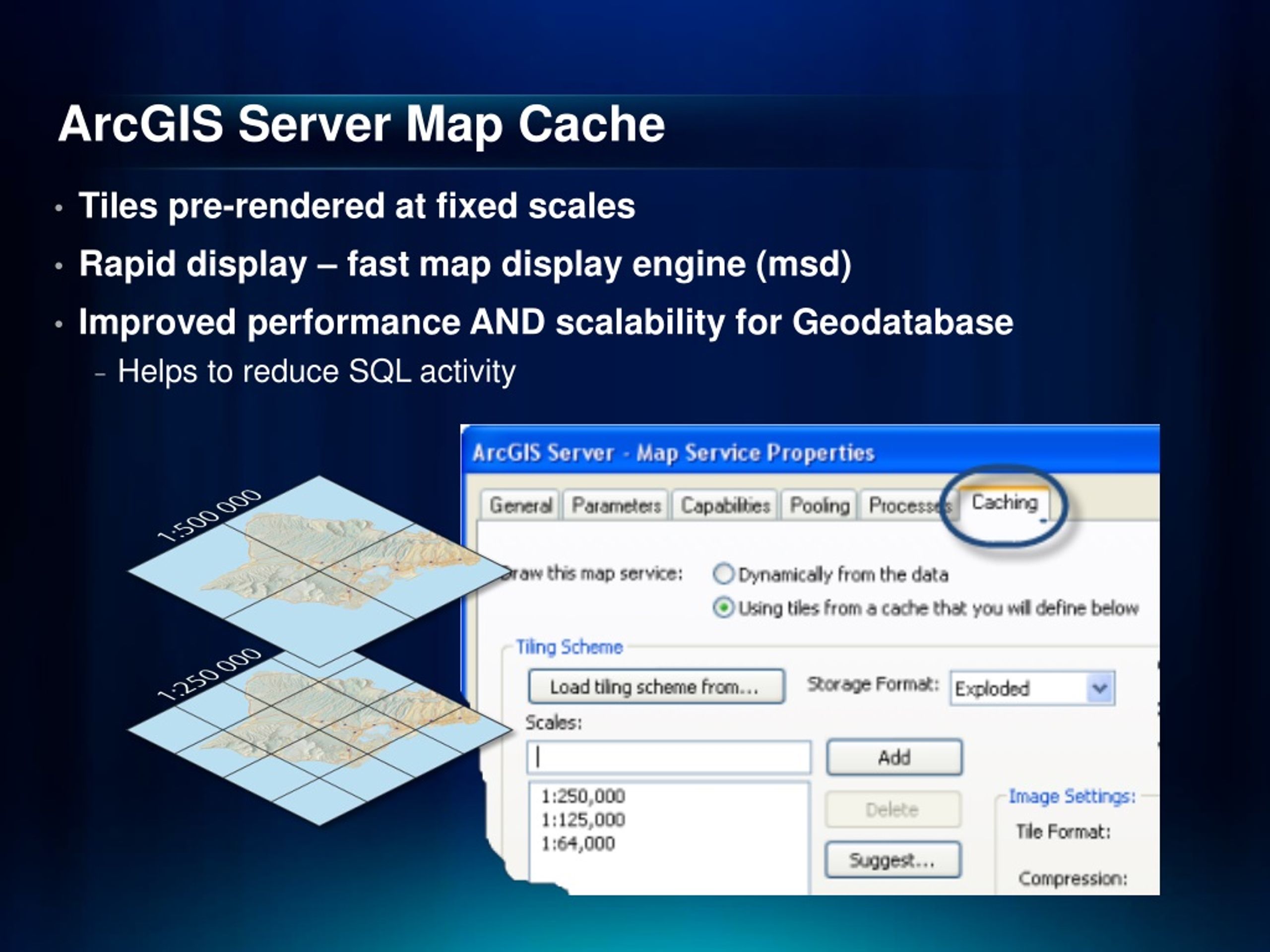The height and width of the screenshot is (952, 1270).
Task: Select the 1:250,000 scale entry
Action: (x=583, y=796)
